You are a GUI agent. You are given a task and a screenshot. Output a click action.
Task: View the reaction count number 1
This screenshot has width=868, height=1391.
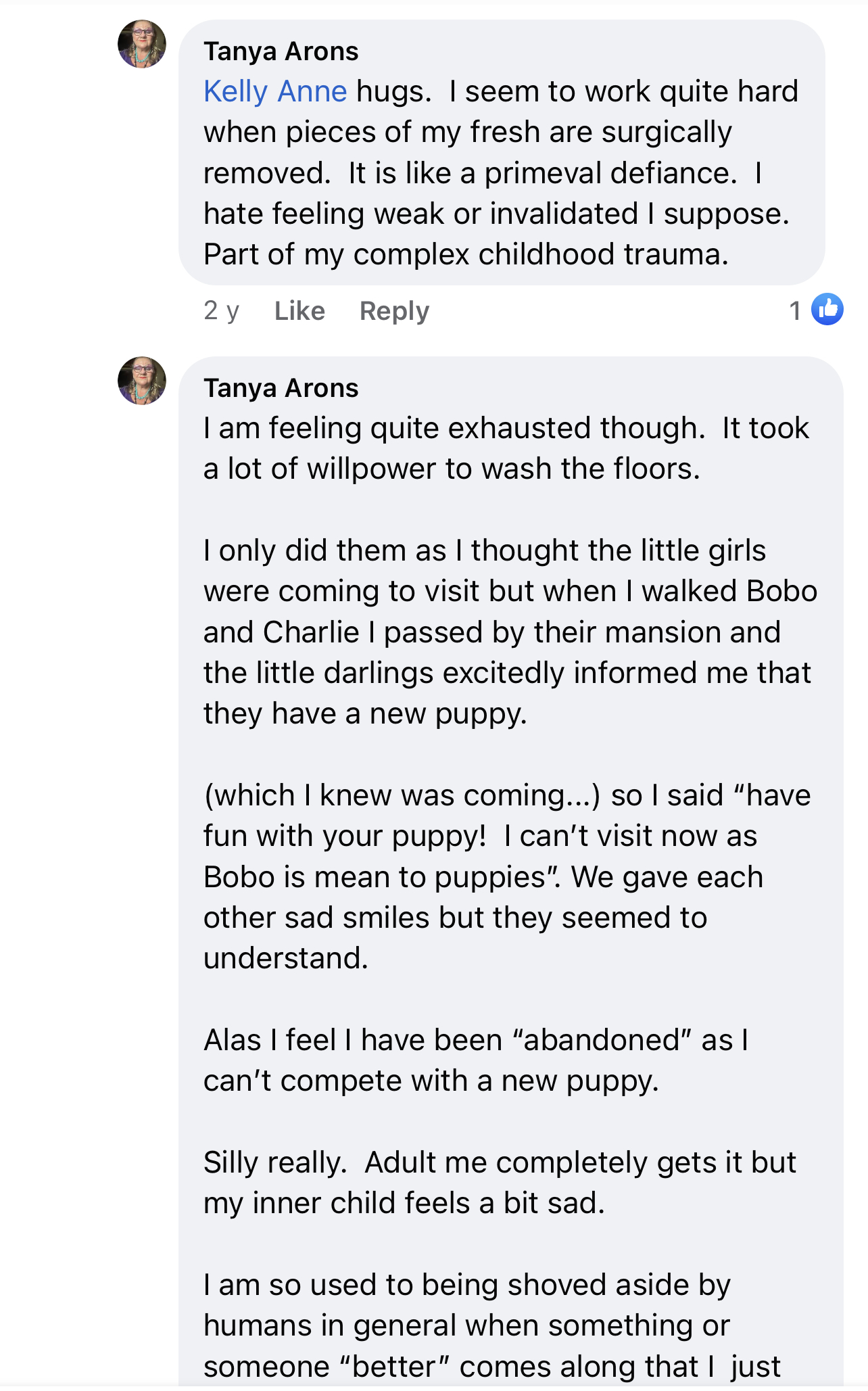[795, 311]
